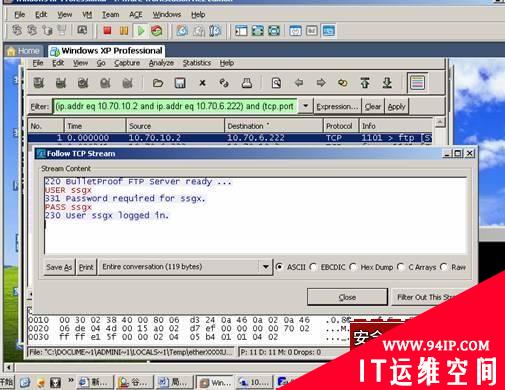Click the green VMware power on (play) icon
The height and width of the screenshot is (390, 505).
click(141, 31)
